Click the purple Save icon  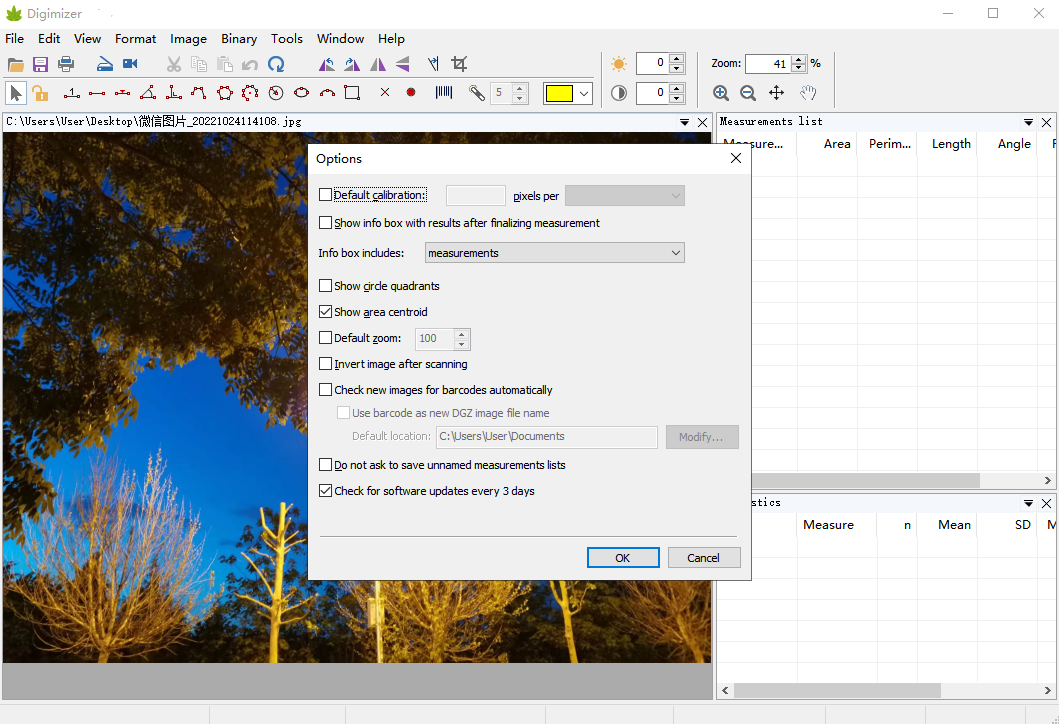(41, 64)
